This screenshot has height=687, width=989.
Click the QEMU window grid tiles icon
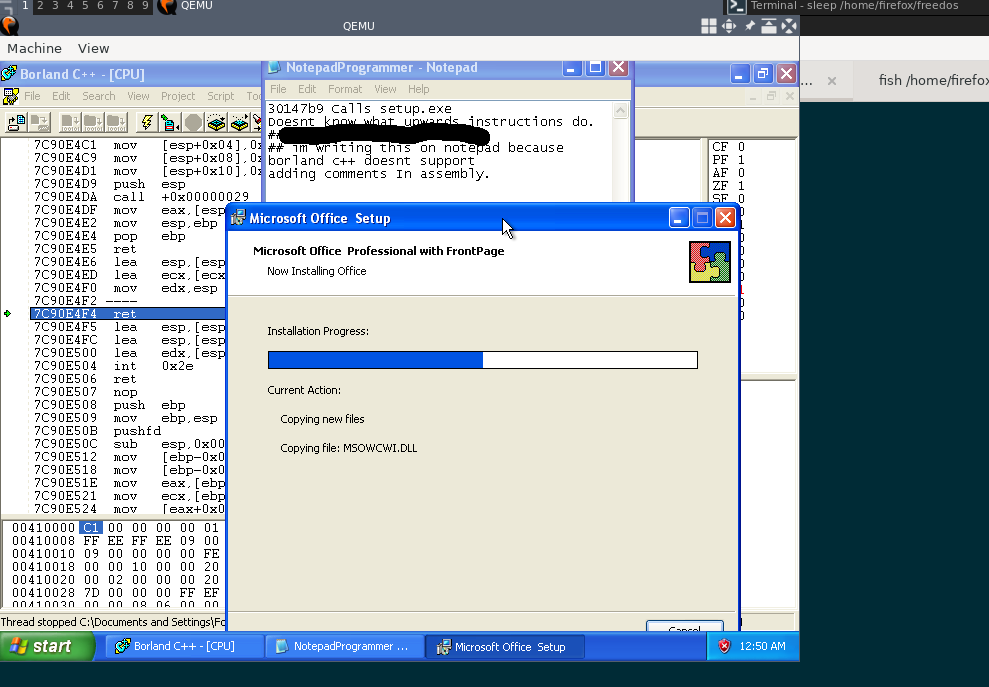(709, 26)
